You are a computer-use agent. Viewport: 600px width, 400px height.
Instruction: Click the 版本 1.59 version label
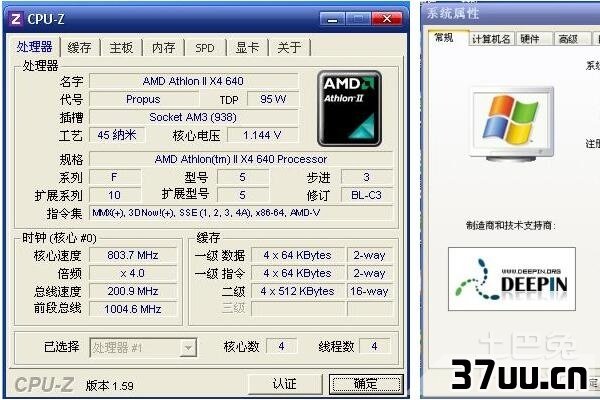click(x=110, y=385)
